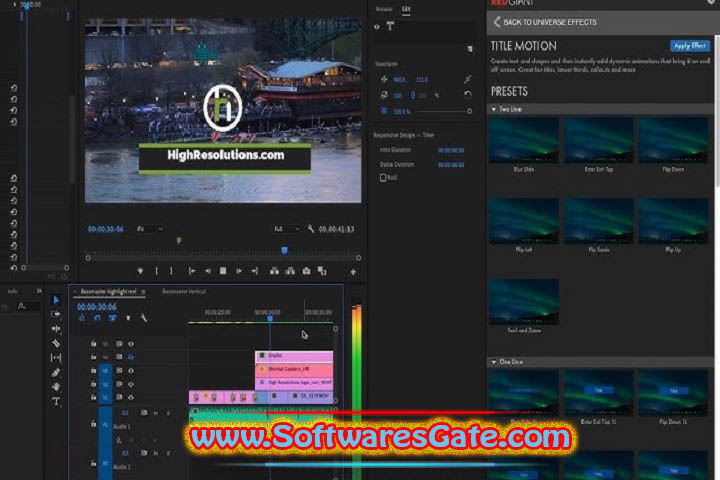Switch to the Browse tab
Screen dimensions: 720x480
[x=384, y=9]
